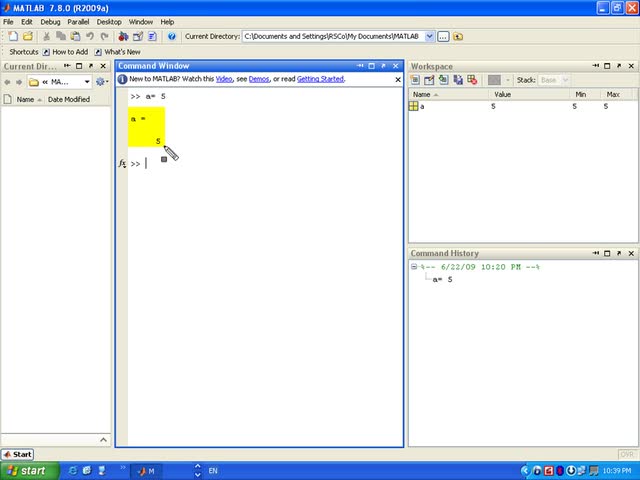Copy using the toolbar copy icon
Image resolution: width=640 pixels, height=480 pixels.
point(61,36)
